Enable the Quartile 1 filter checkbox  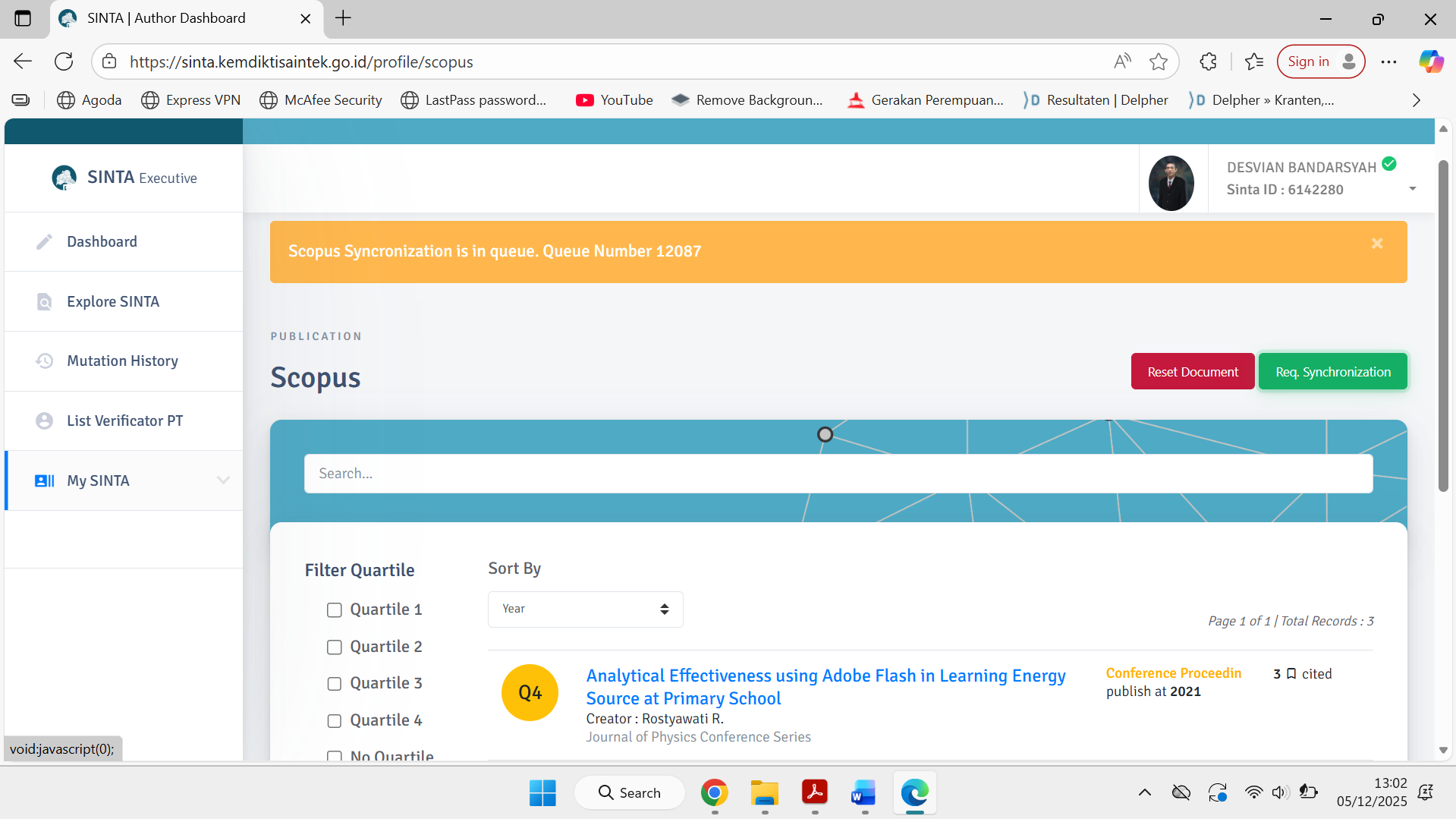[334, 610]
